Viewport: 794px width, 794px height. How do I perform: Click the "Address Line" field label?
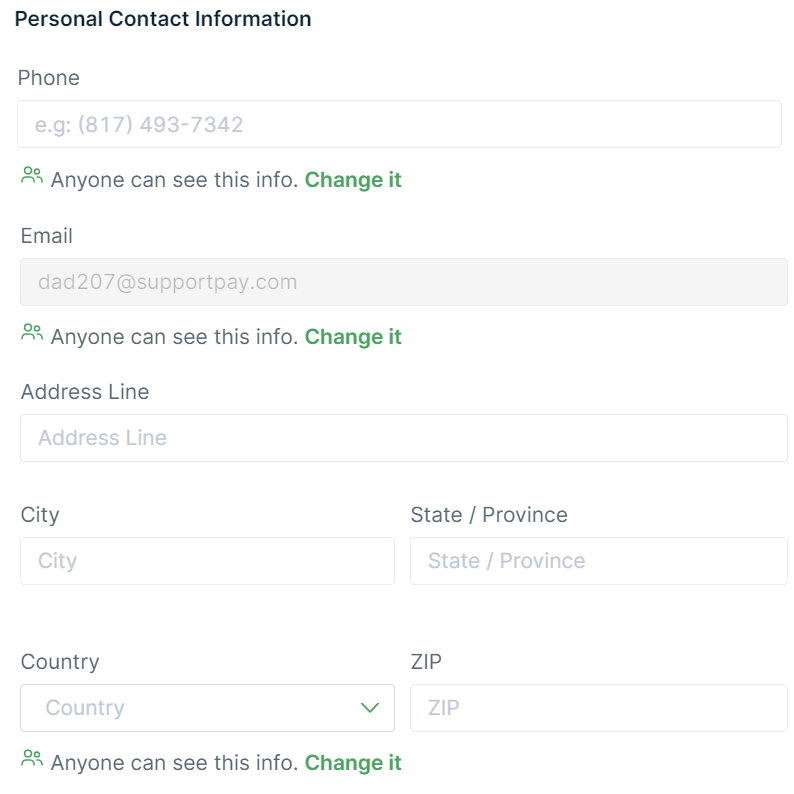[85, 392]
